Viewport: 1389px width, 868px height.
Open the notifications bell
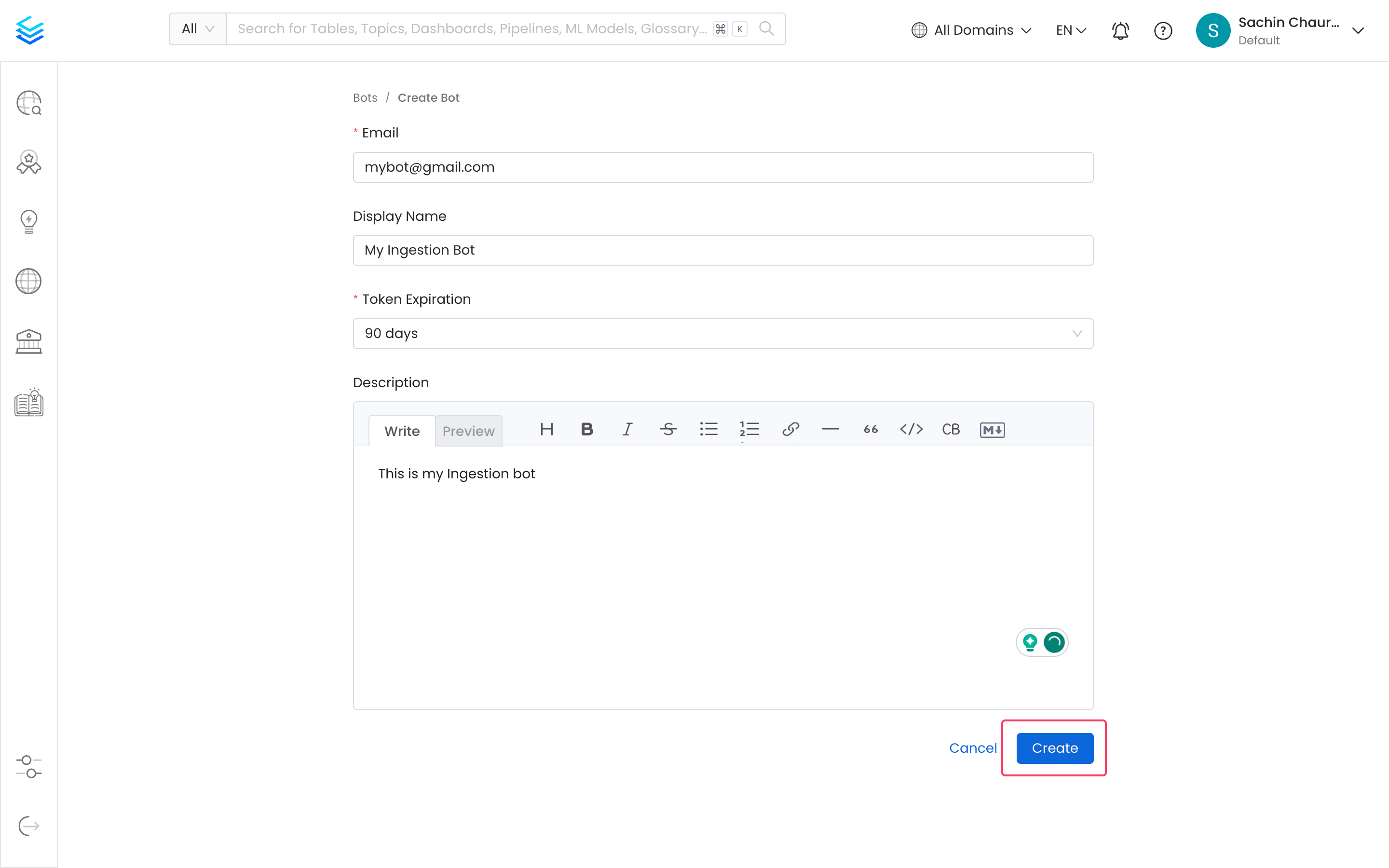[x=1120, y=30]
